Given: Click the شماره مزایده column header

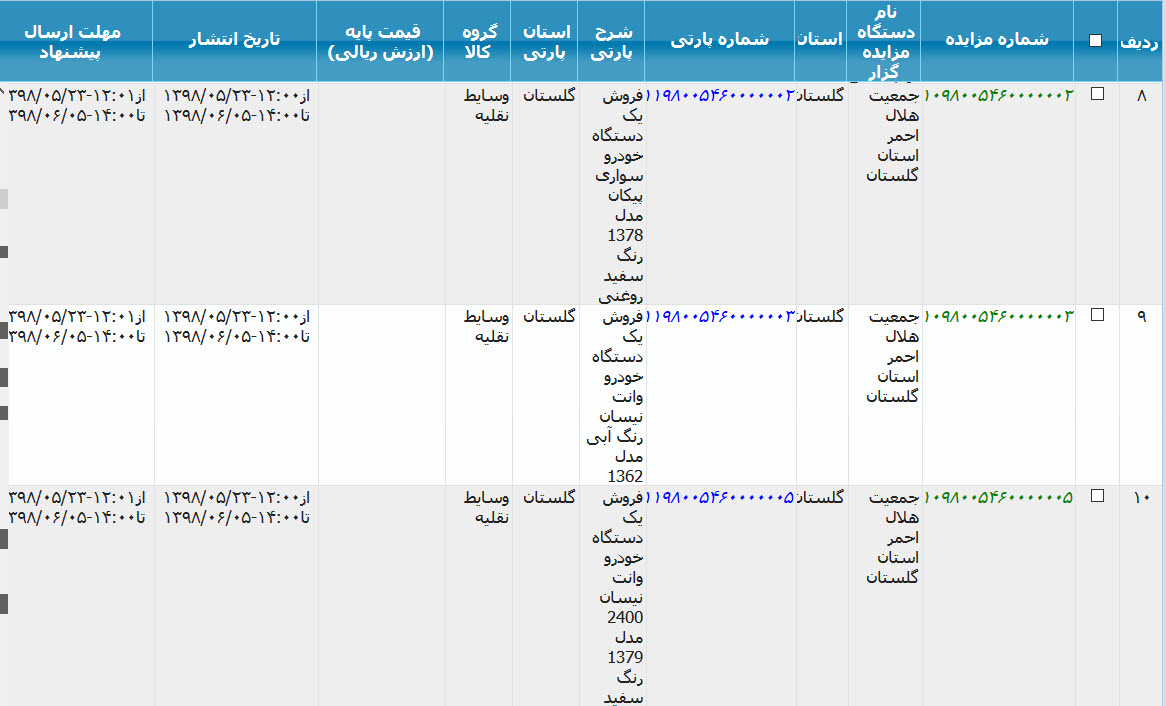Looking at the screenshot, I should (998, 40).
